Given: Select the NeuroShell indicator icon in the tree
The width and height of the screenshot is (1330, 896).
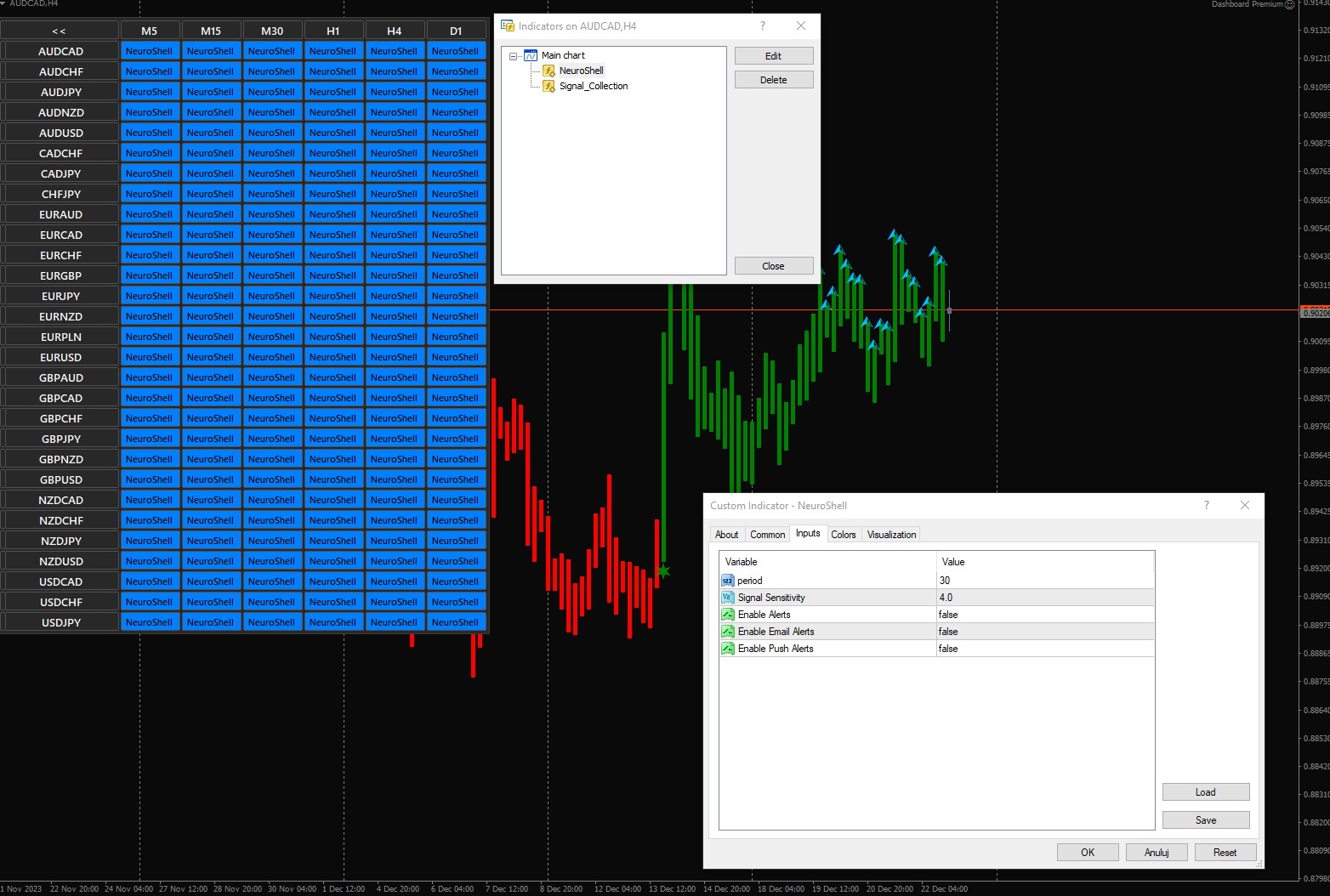Looking at the screenshot, I should 549,71.
